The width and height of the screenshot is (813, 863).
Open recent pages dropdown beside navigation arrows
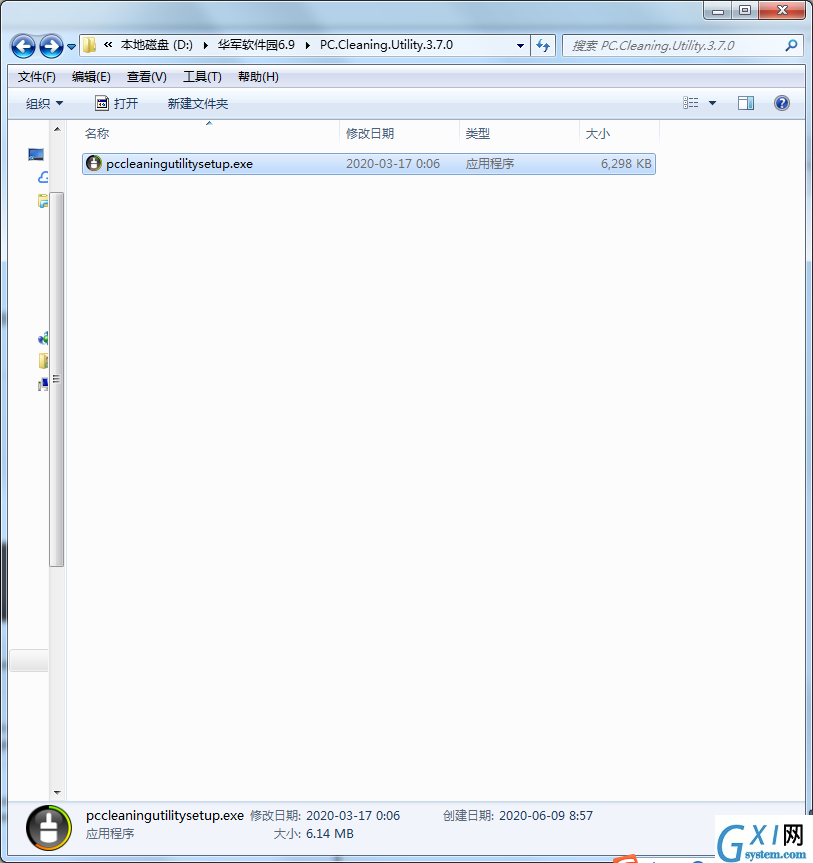[x=72, y=47]
